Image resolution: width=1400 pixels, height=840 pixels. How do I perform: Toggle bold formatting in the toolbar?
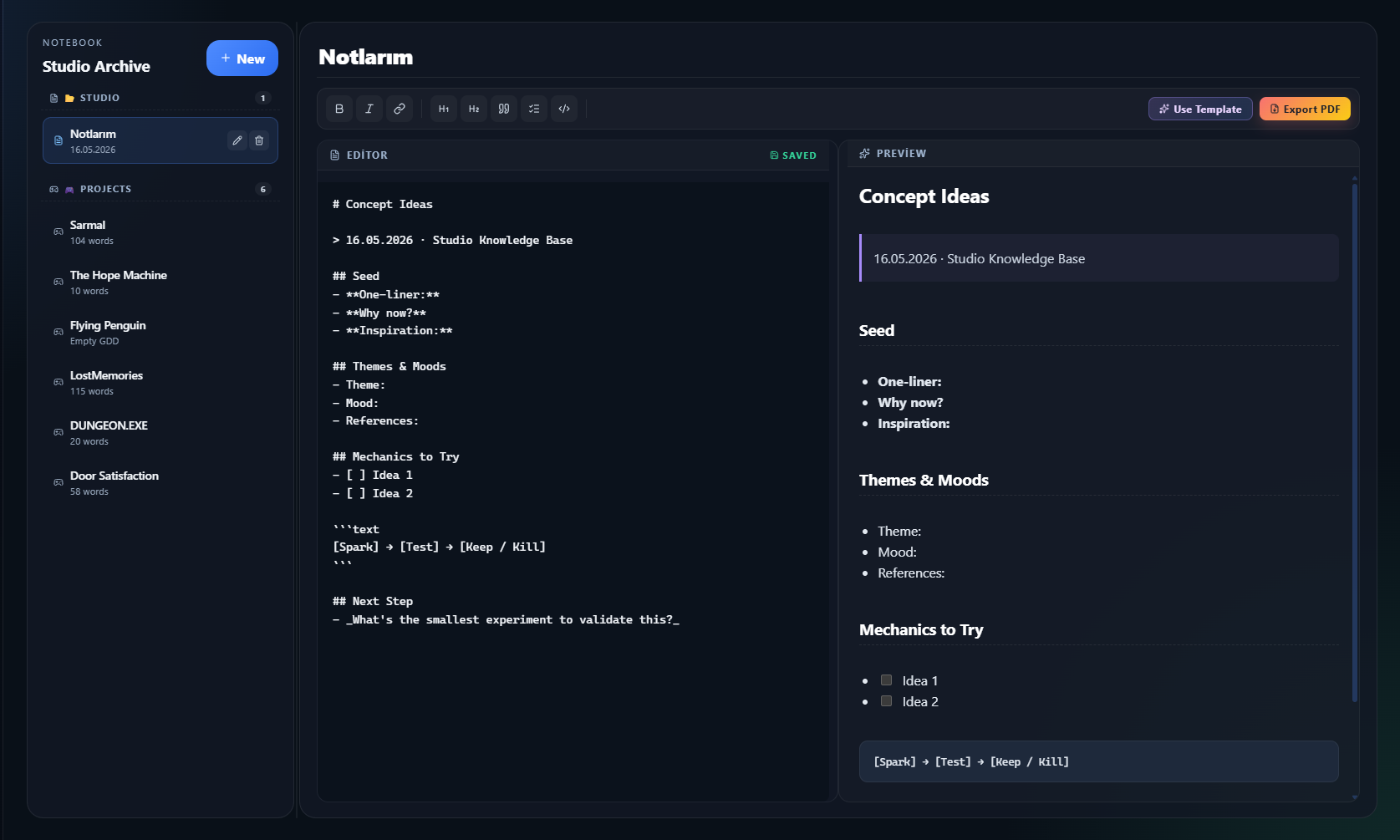click(x=339, y=109)
